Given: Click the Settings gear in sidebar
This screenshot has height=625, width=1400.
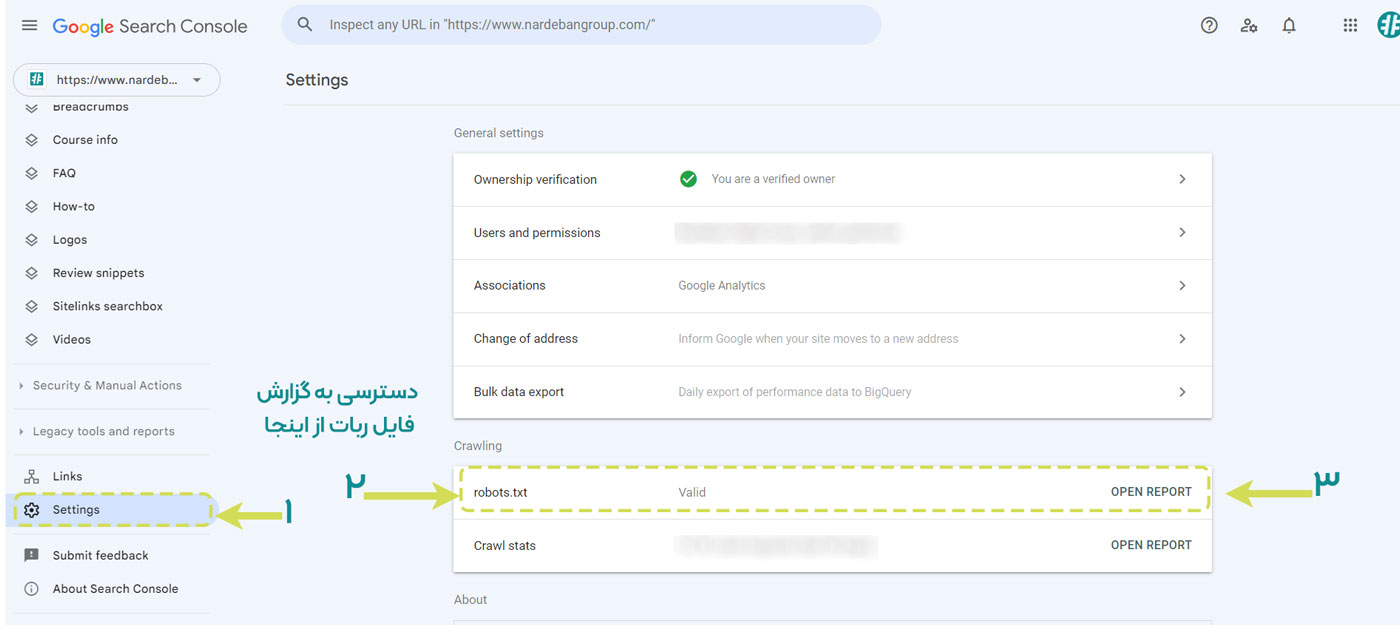Looking at the screenshot, I should [32, 510].
